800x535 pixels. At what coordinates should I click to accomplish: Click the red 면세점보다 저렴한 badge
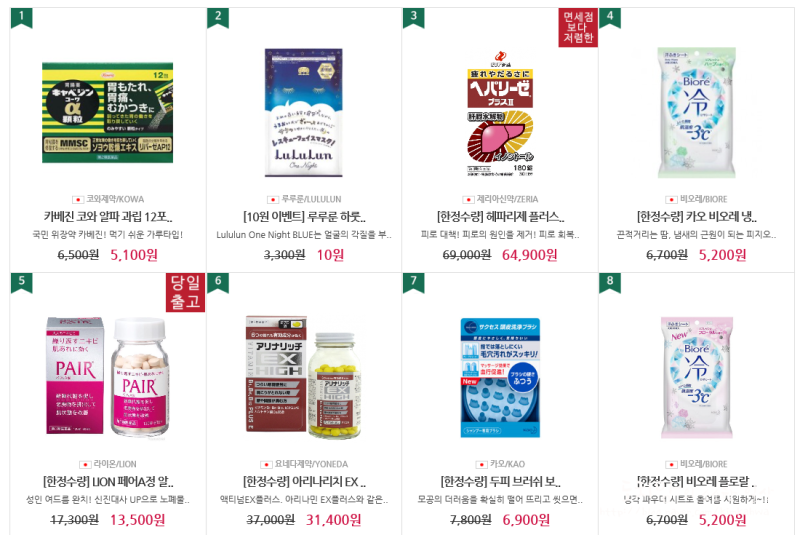[x=578, y=28]
